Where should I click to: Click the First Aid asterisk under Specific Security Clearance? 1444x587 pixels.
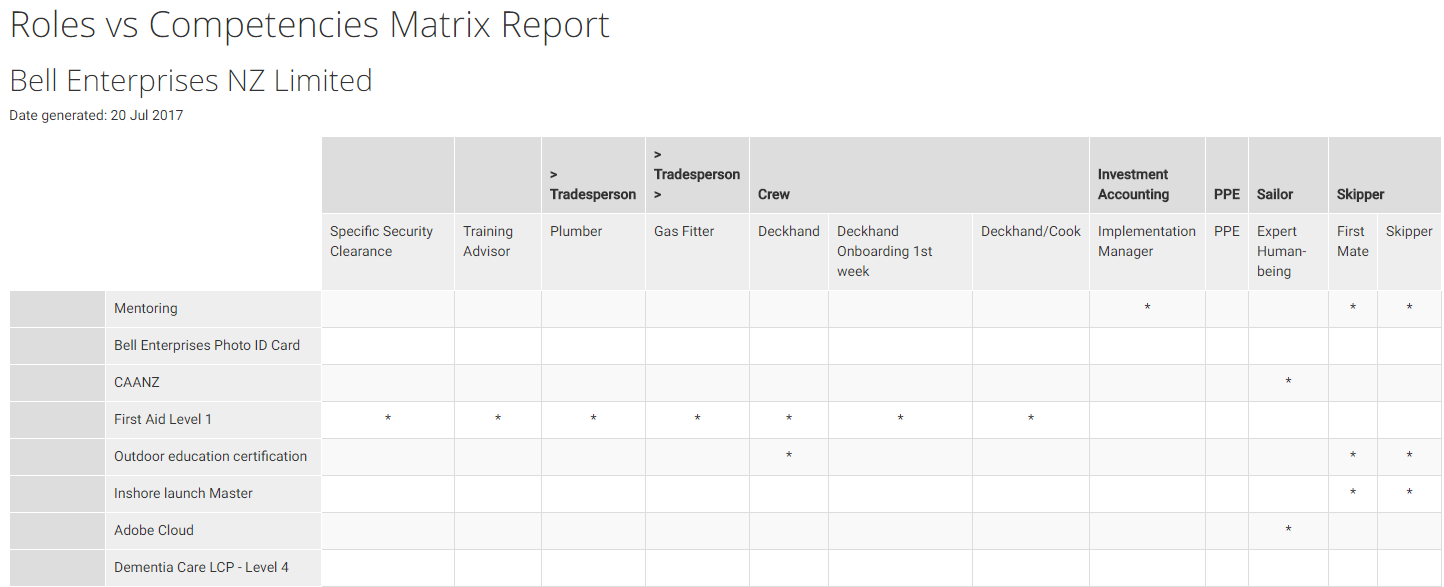click(388, 420)
